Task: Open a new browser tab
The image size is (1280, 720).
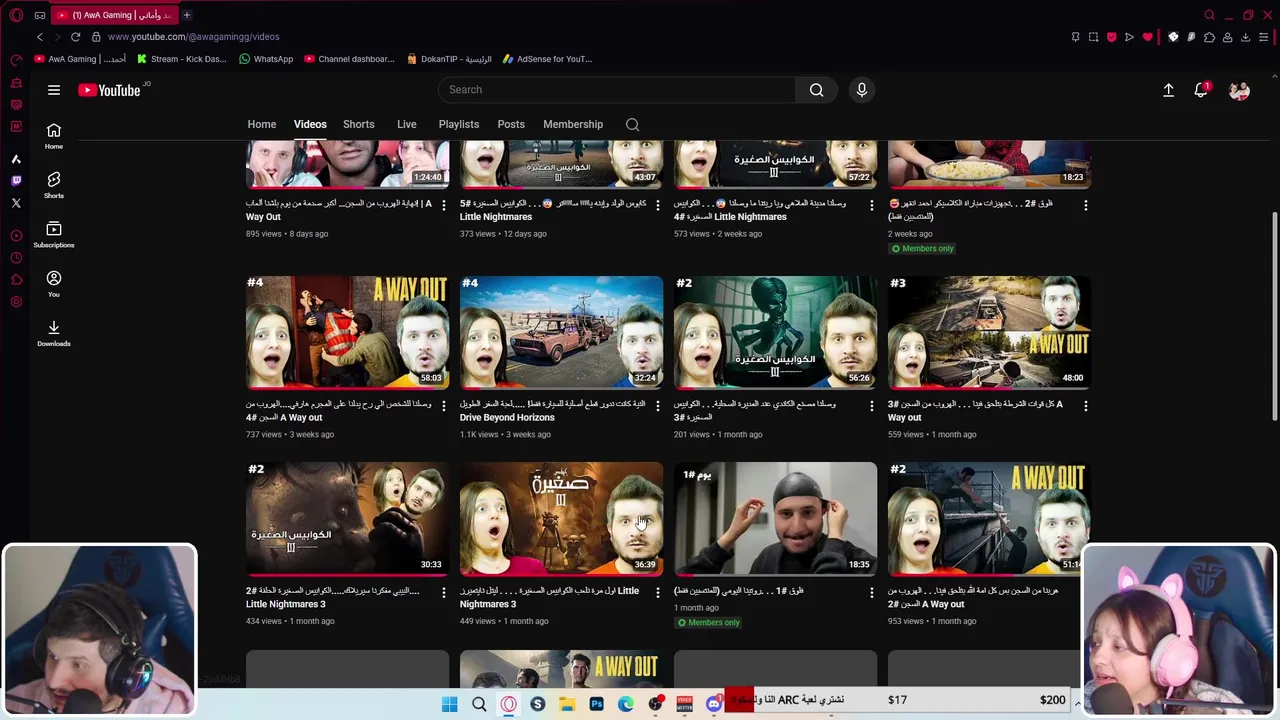Action: (186, 15)
